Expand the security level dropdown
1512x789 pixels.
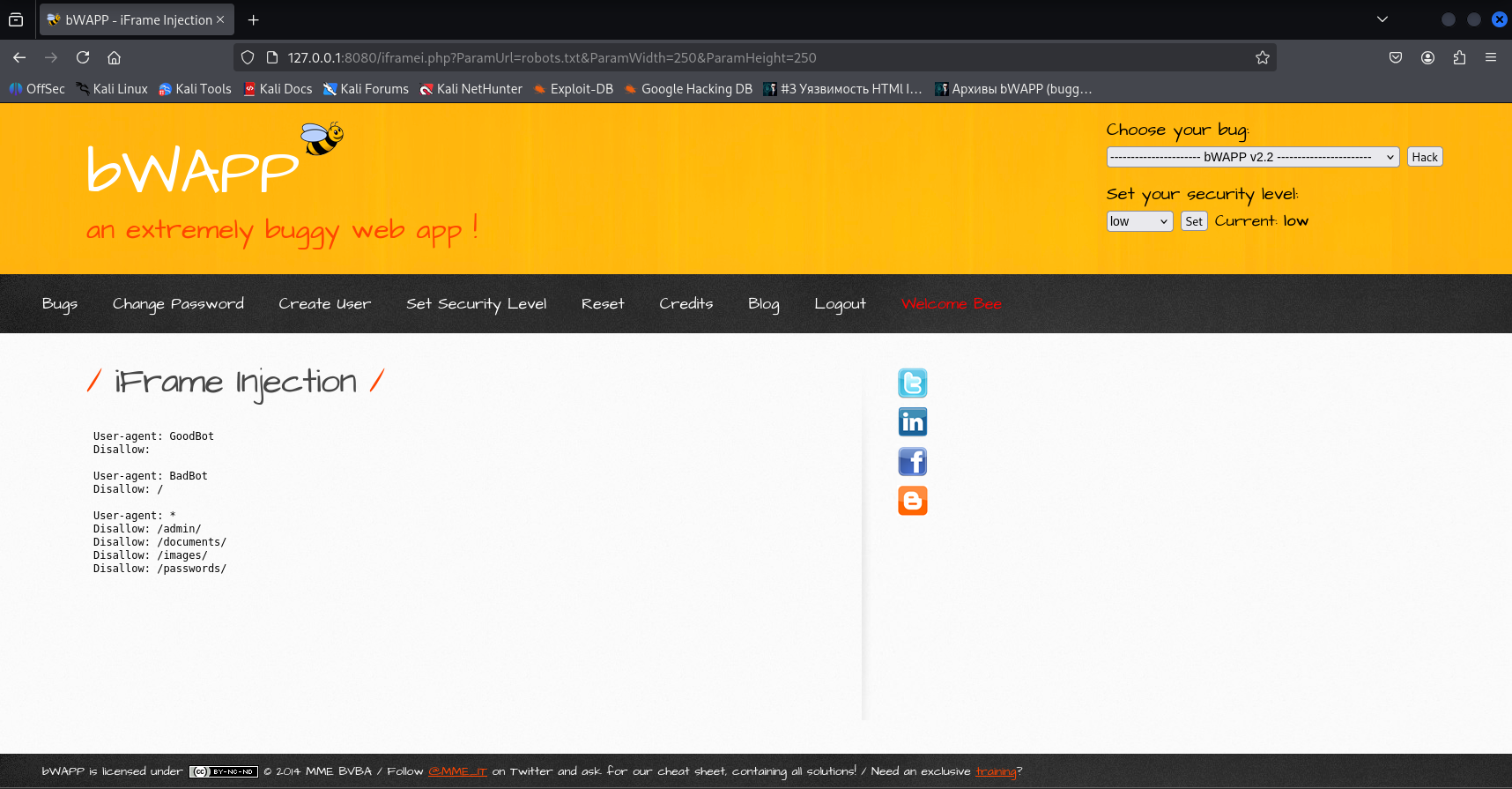point(1138,221)
